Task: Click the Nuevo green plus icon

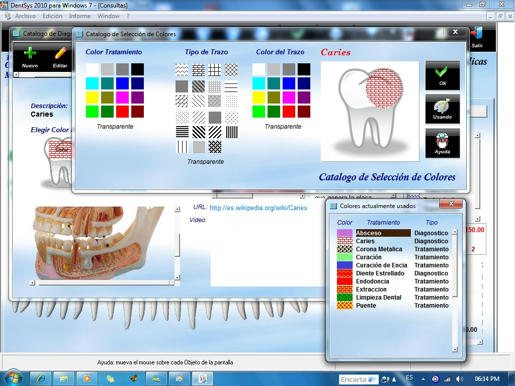Action: (x=30, y=57)
